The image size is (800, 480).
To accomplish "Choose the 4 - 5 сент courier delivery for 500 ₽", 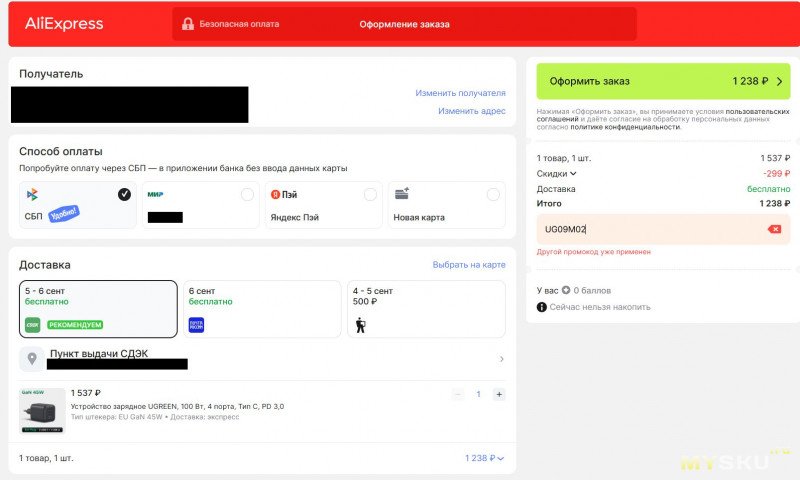I will (x=426, y=309).
